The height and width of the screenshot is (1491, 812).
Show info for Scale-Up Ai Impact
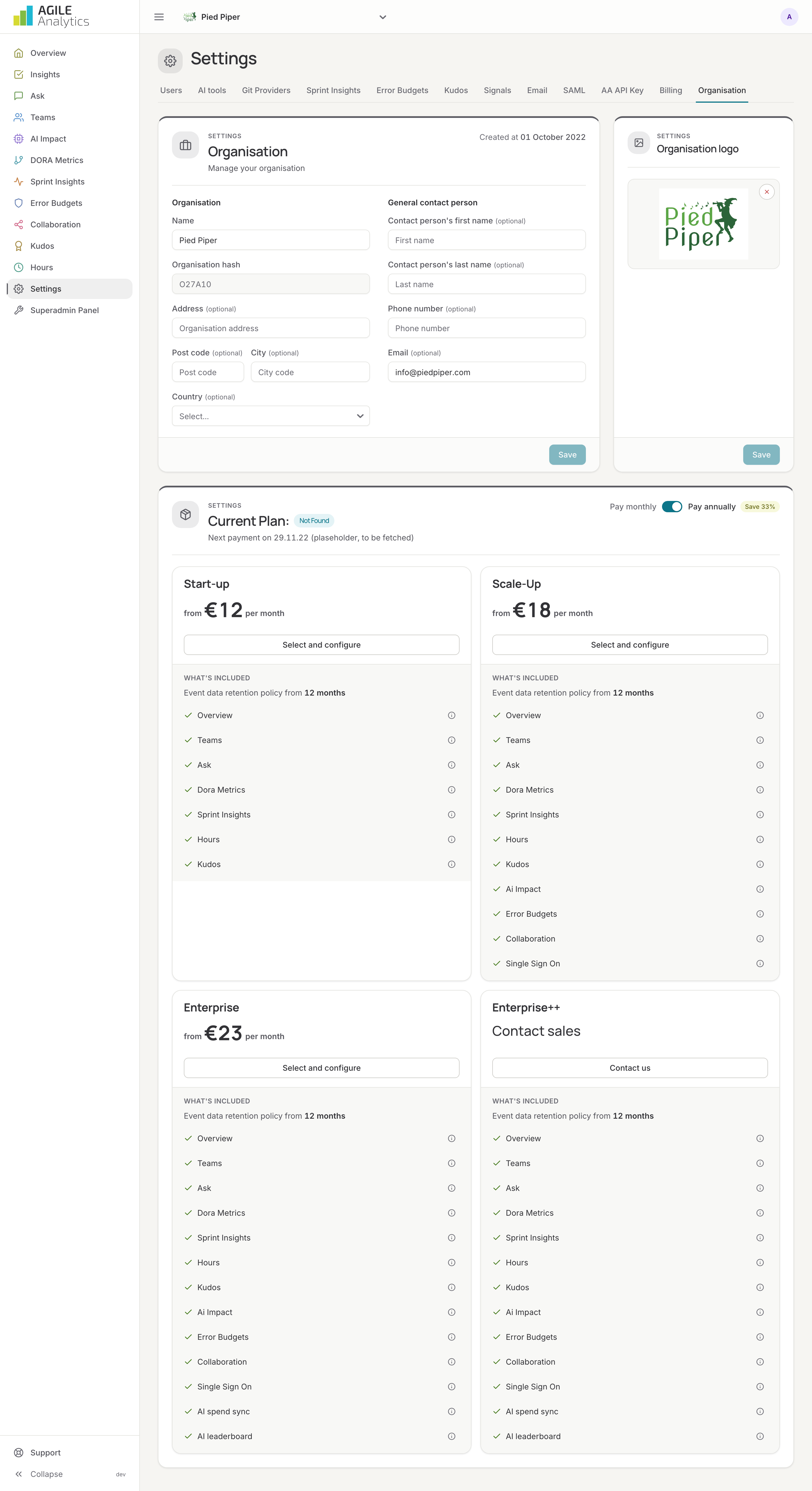760,889
